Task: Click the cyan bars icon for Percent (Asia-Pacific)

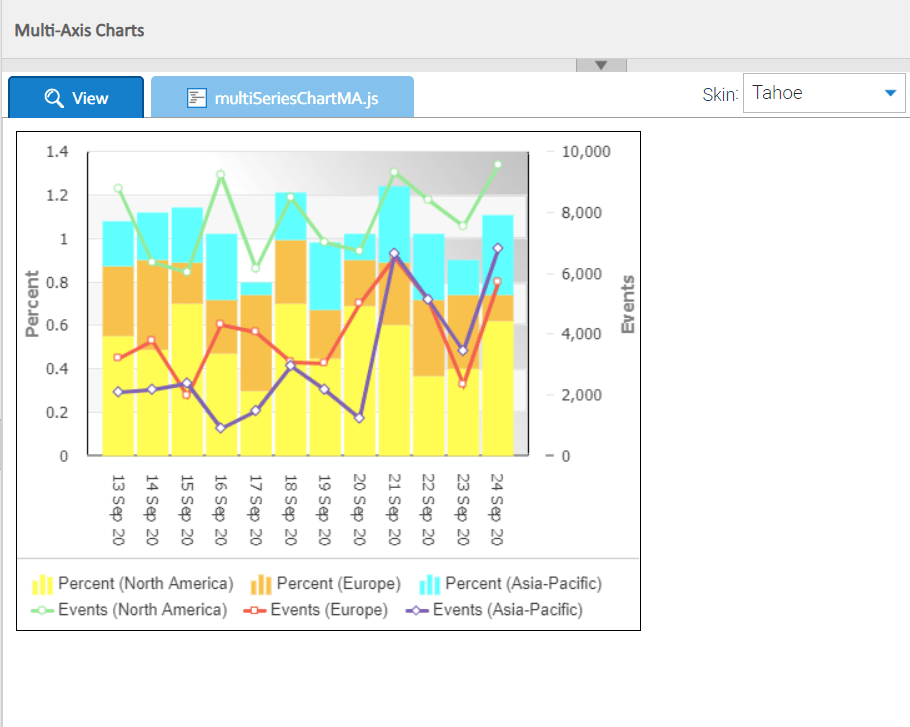Action: click(x=431, y=583)
